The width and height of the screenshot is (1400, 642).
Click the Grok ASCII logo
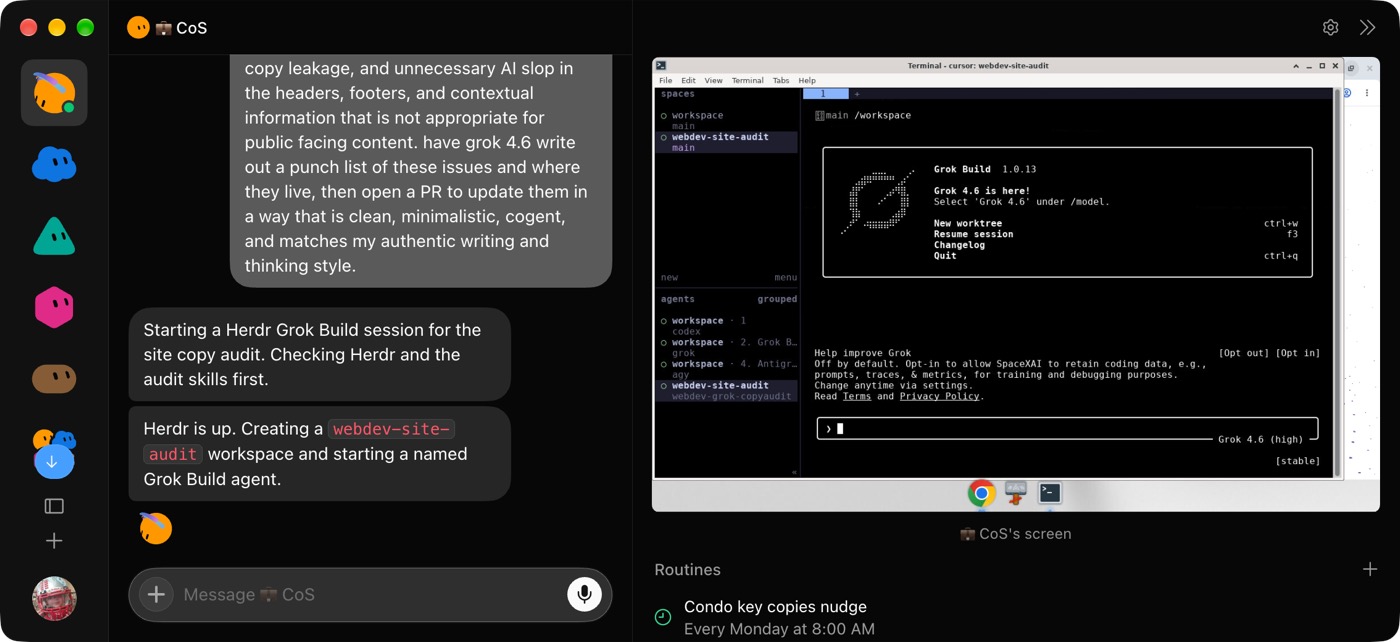[x=877, y=202]
